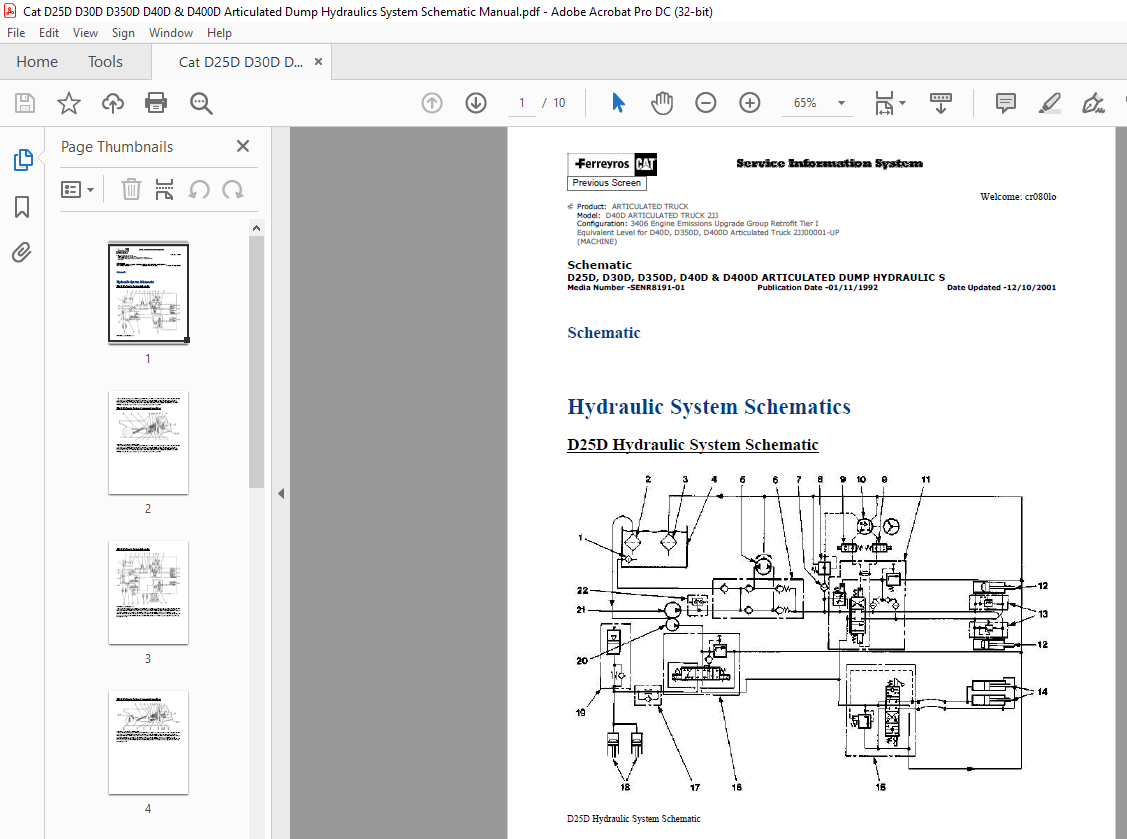Select page 2 thumbnail

tap(148, 443)
